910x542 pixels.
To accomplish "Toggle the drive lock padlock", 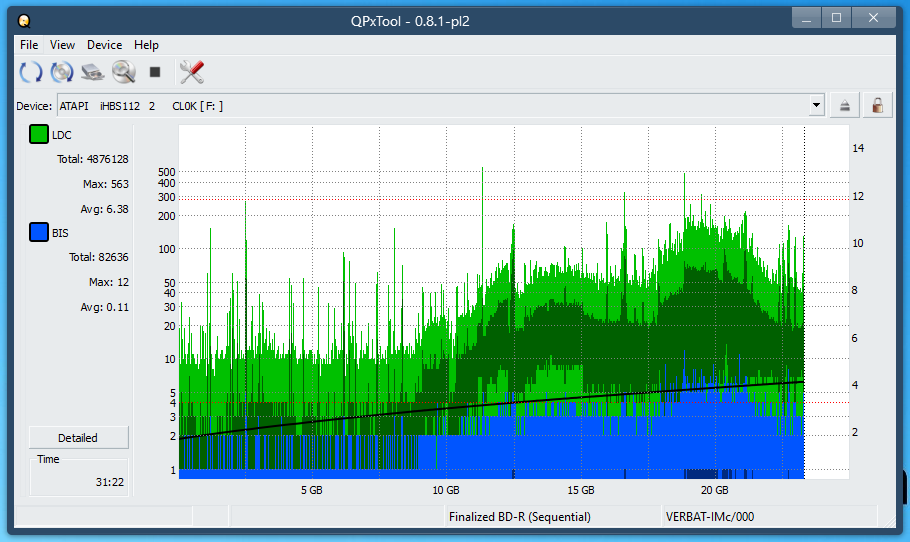I will click(877, 105).
